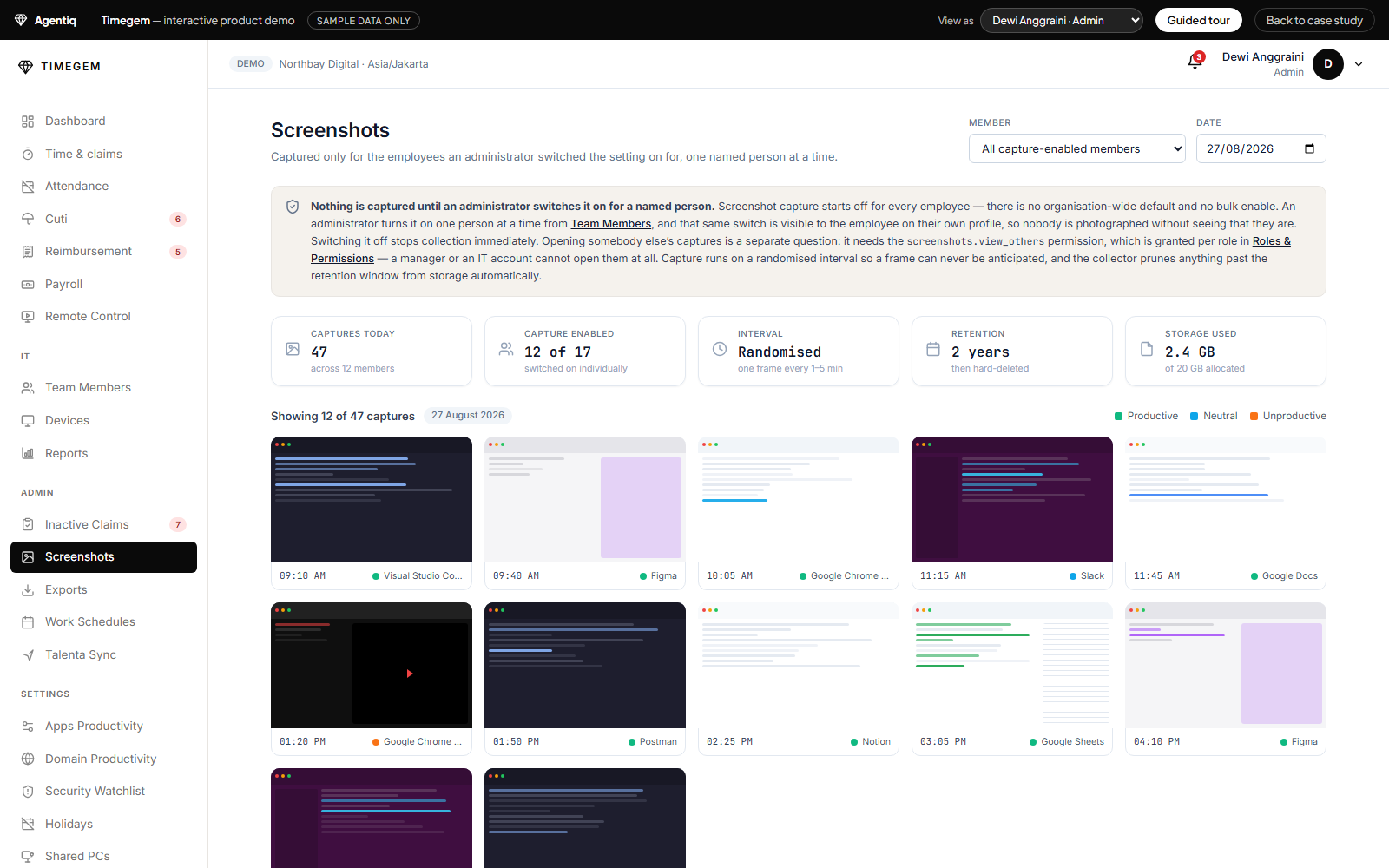Click the date field showing 27/08/2026
1389x868 pixels.
pos(1261,148)
